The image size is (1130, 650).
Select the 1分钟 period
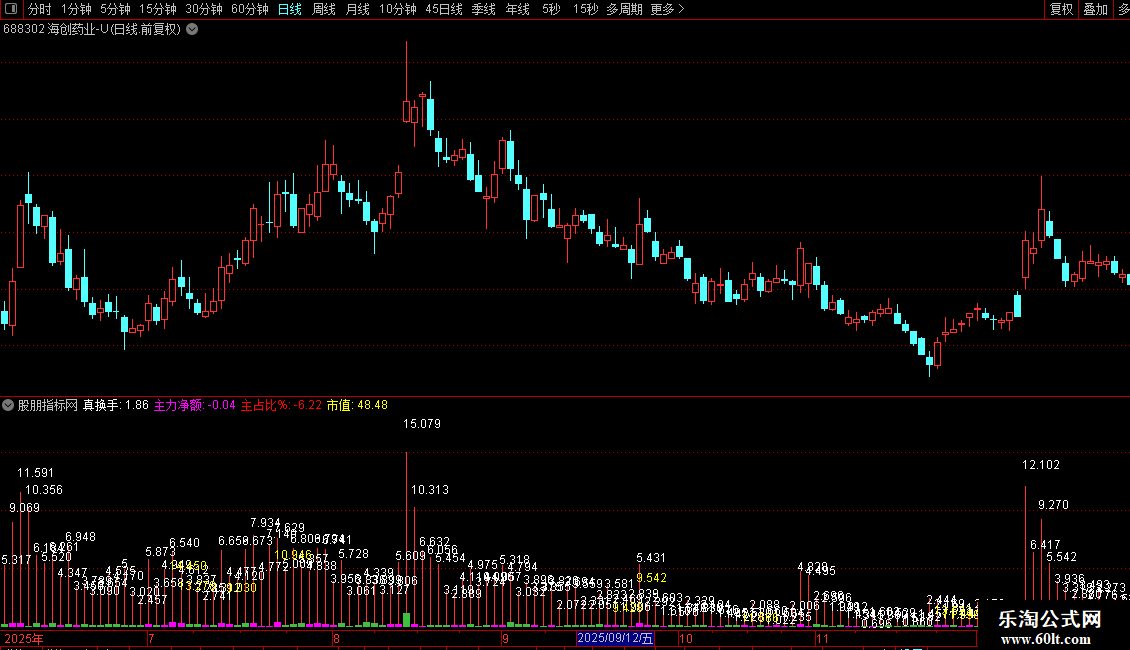(76, 9)
